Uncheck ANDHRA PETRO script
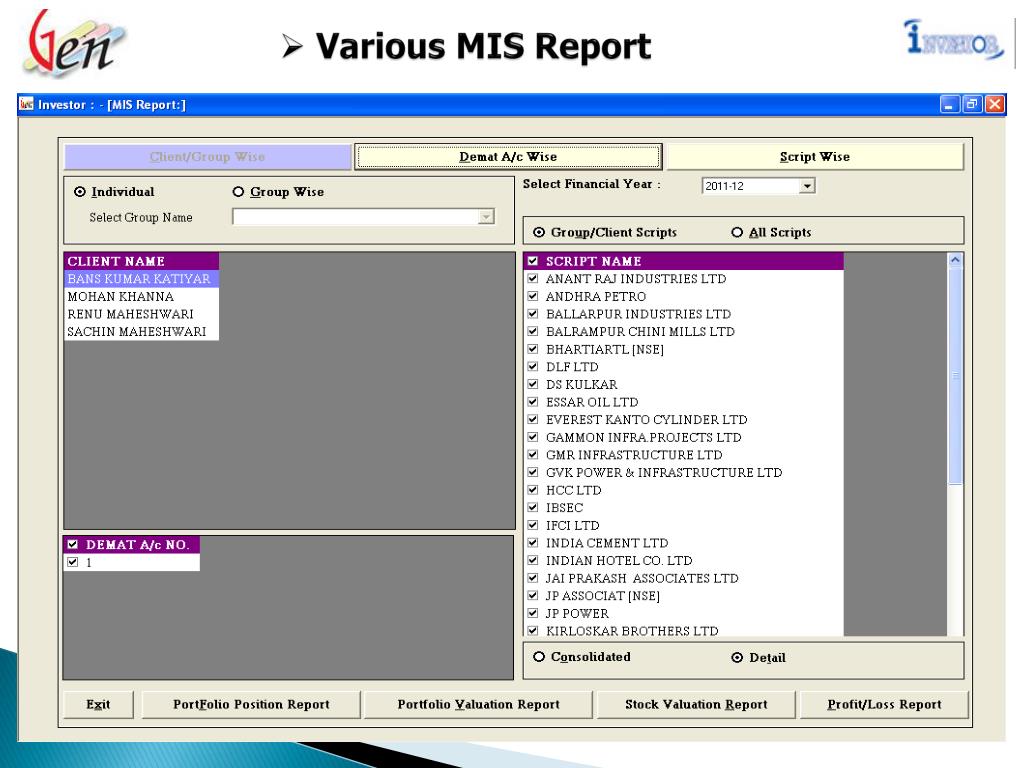 pos(533,296)
